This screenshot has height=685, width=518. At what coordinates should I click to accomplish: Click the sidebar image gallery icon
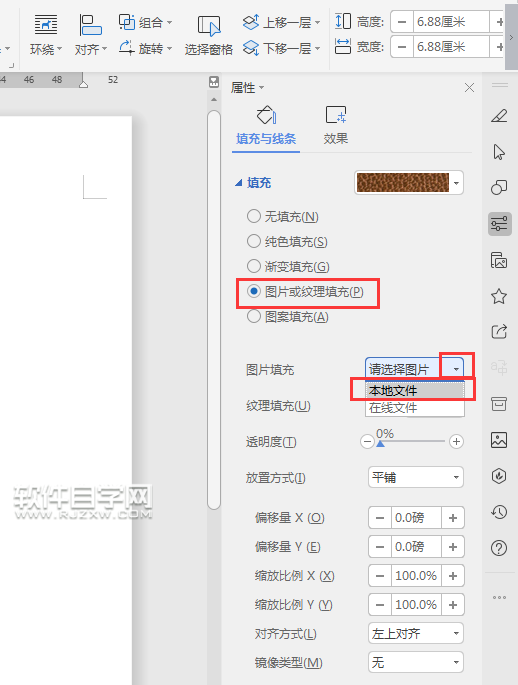(x=499, y=260)
